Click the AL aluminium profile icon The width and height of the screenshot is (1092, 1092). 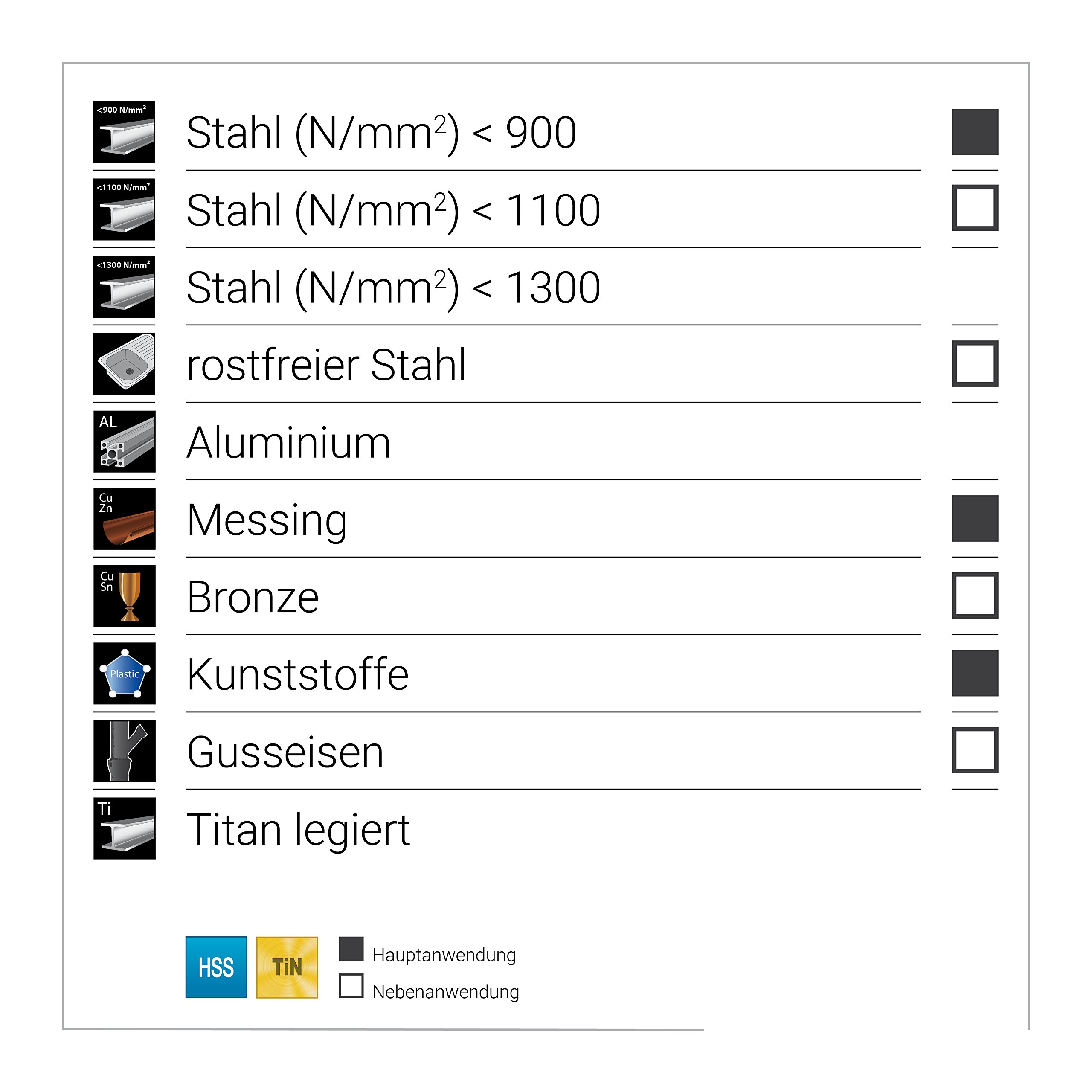click(x=125, y=441)
